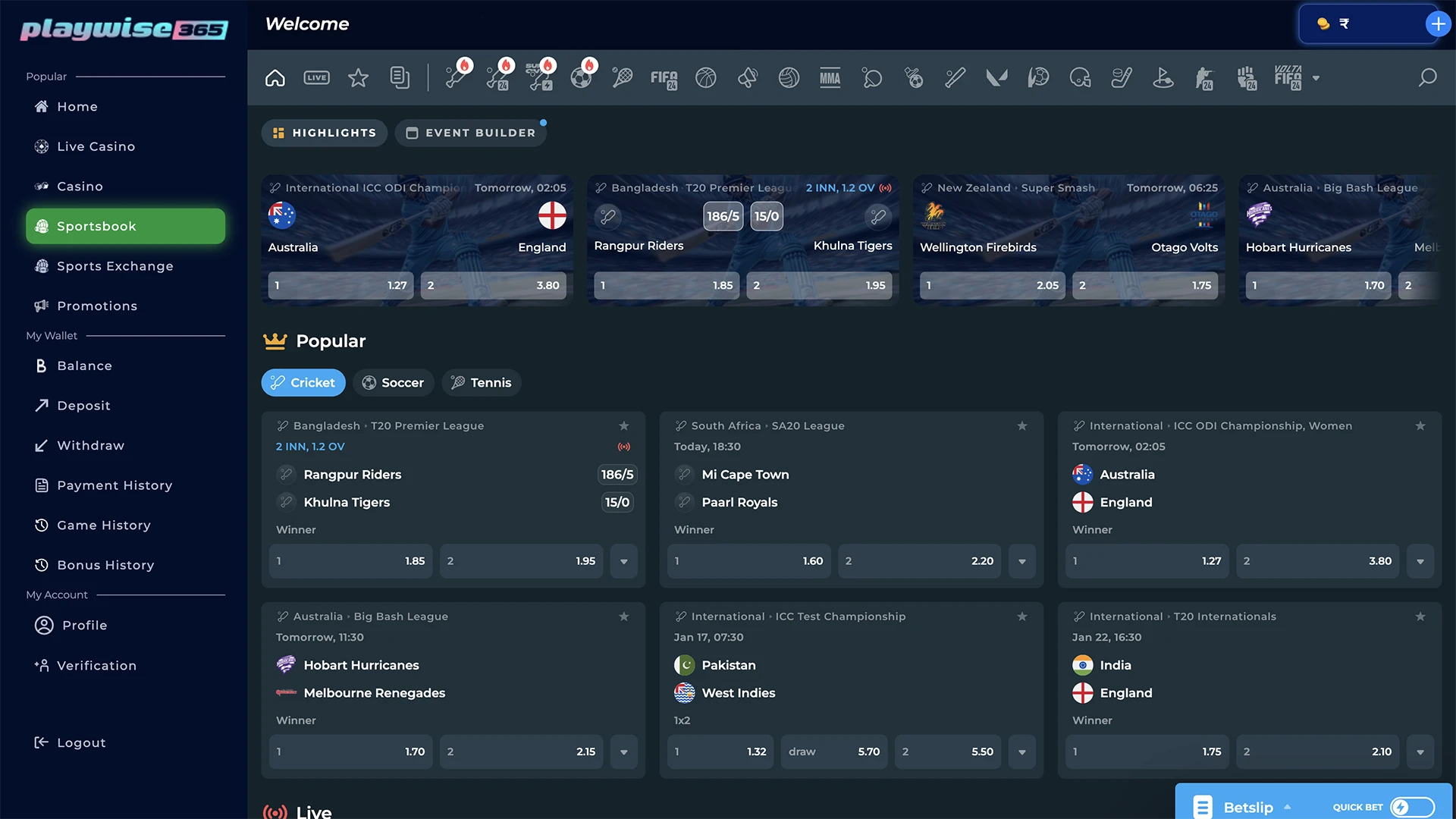Expand odds options for Pakistan vs West Indies
The image size is (1456, 819).
tap(1022, 751)
